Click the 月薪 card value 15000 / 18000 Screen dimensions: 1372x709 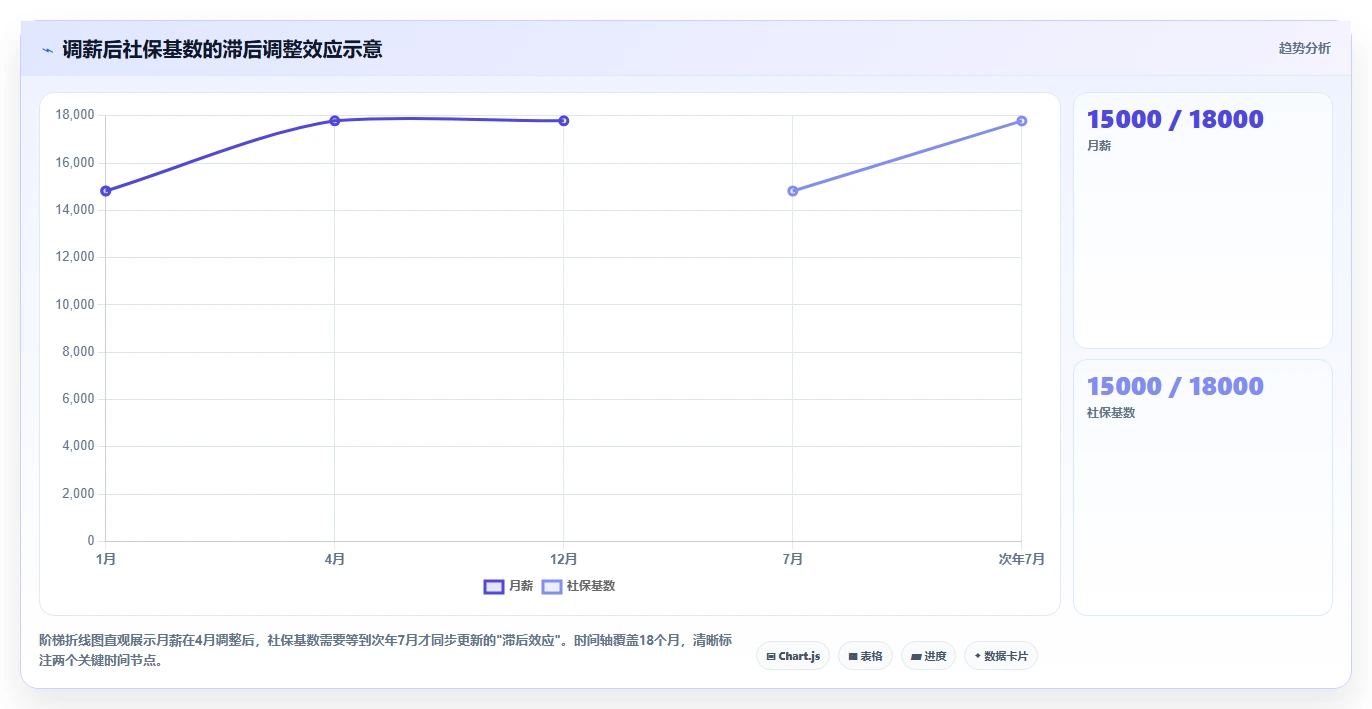[x=1175, y=119]
